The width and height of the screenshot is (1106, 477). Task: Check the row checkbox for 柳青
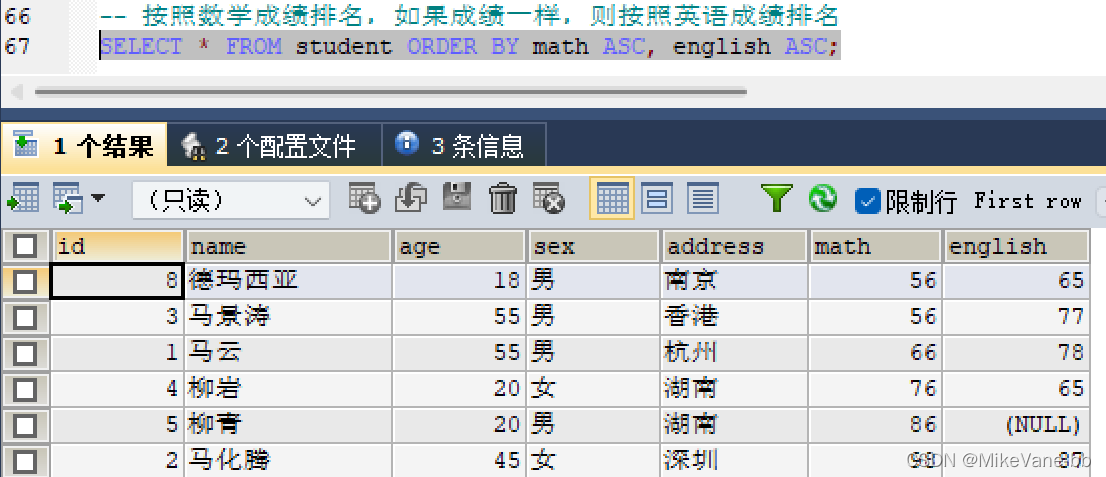pyautogui.click(x=25, y=425)
